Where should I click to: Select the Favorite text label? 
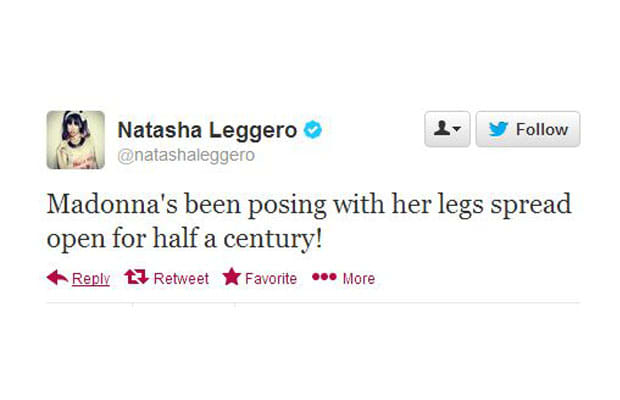coord(271,279)
